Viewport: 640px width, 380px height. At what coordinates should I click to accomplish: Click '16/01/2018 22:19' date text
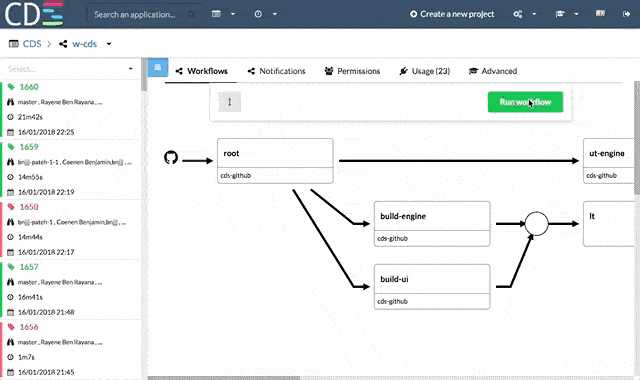coord(46,192)
